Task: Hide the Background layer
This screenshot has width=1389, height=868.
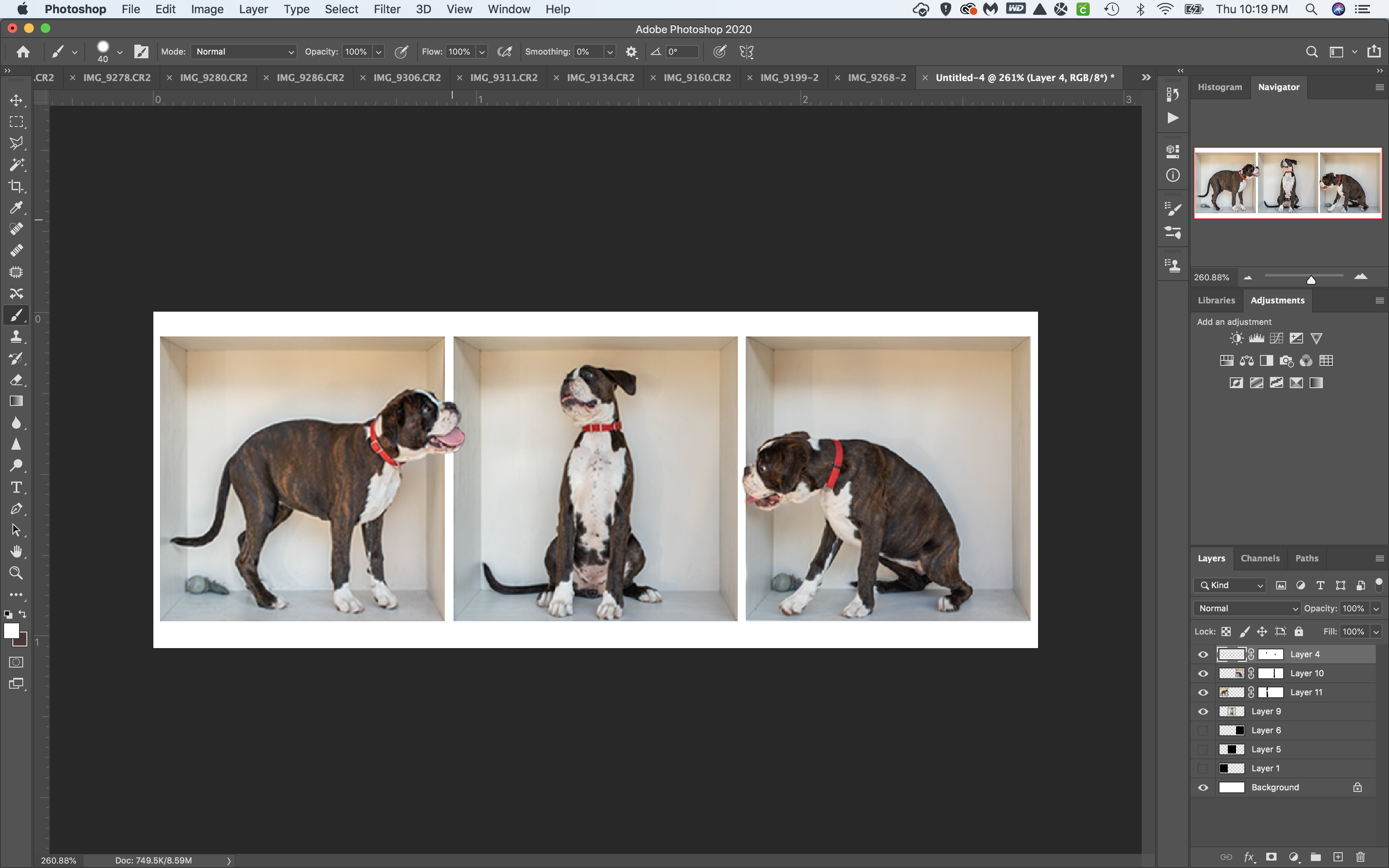Action: point(1203,788)
